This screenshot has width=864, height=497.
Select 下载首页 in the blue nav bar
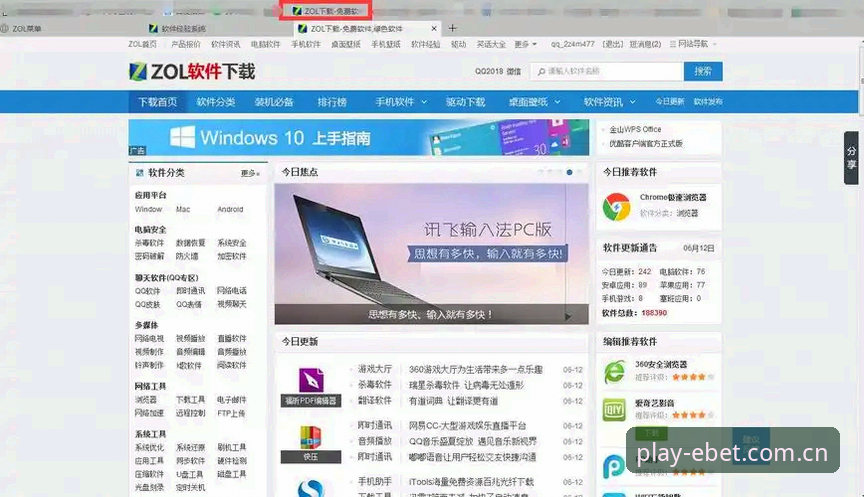coord(158,102)
